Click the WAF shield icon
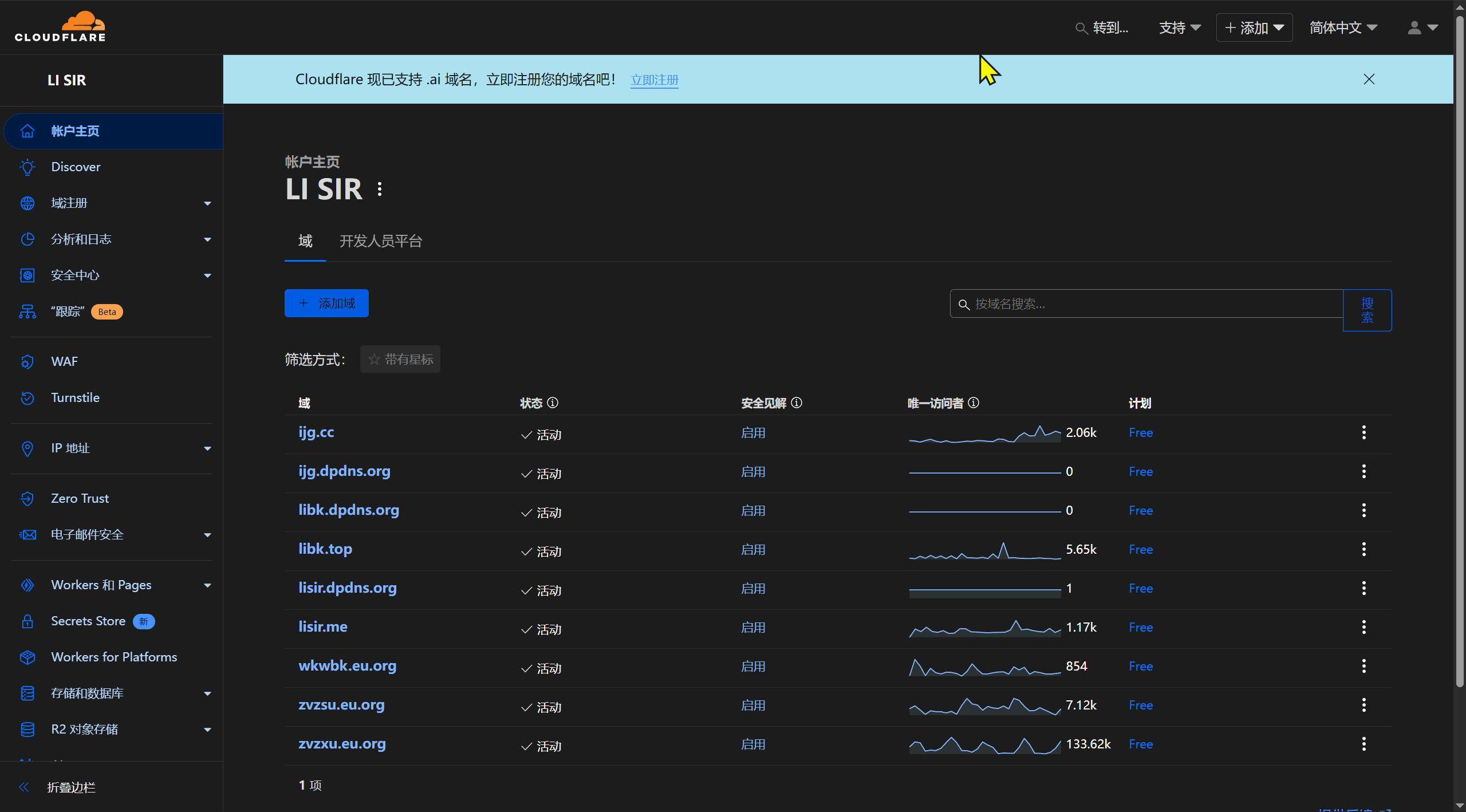The height and width of the screenshot is (812, 1466). click(x=27, y=362)
